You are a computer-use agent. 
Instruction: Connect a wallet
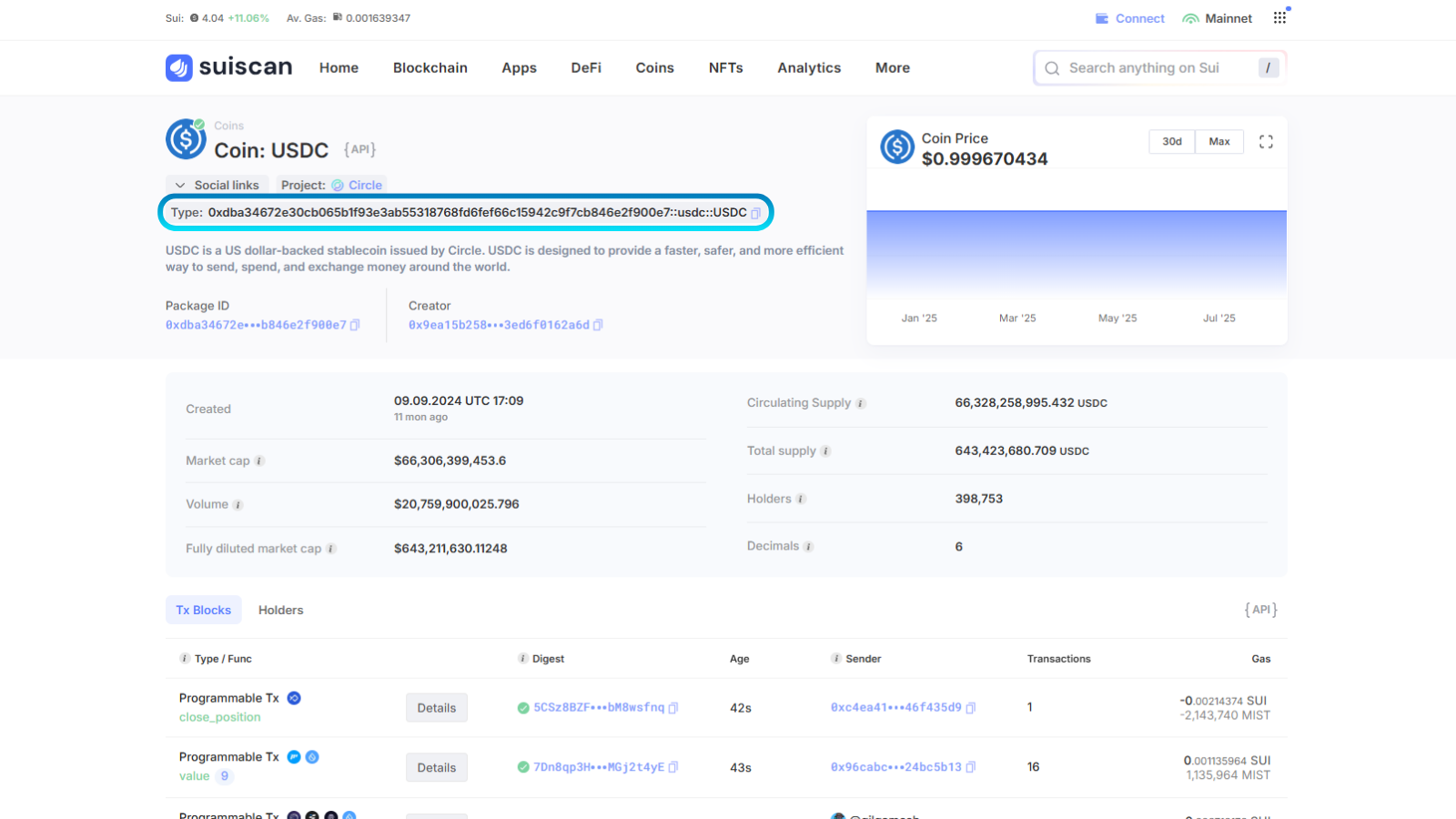[x=1130, y=18]
